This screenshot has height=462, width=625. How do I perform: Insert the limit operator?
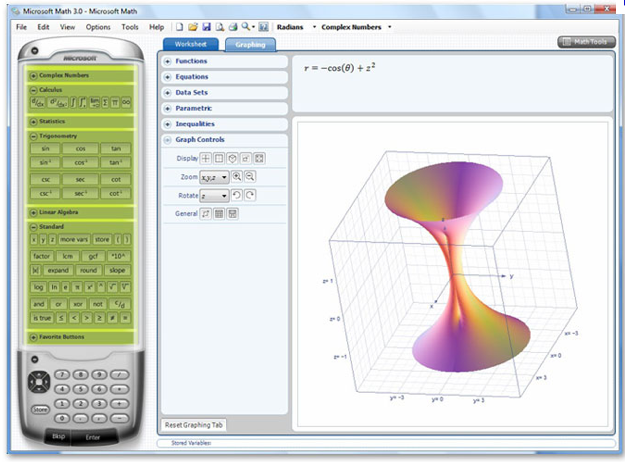(94, 102)
